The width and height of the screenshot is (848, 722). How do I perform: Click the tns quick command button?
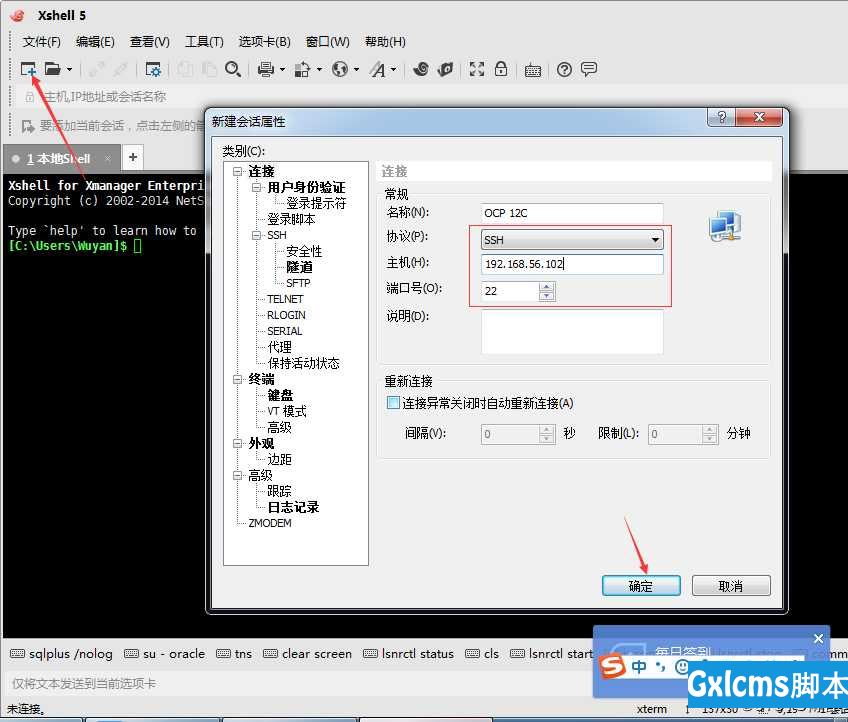pos(234,654)
